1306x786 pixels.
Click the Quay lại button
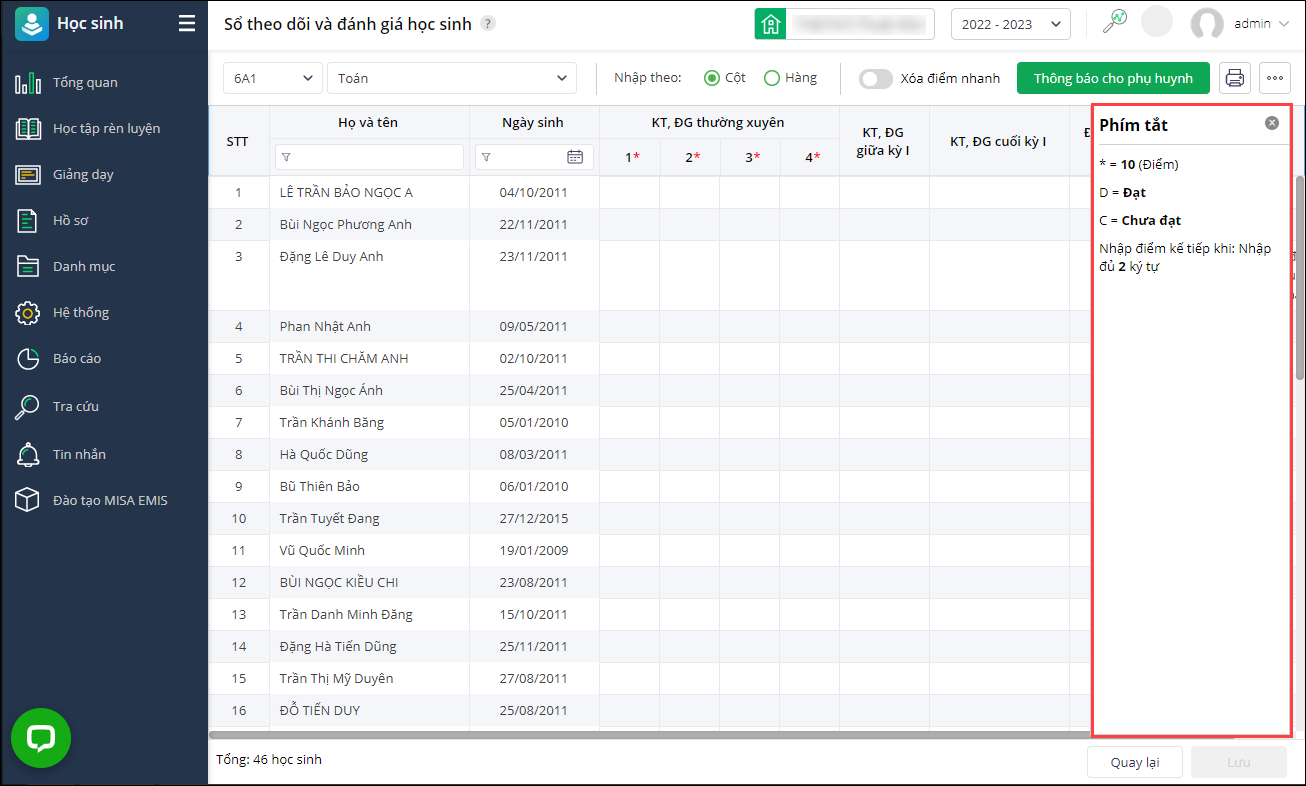point(1135,762)
